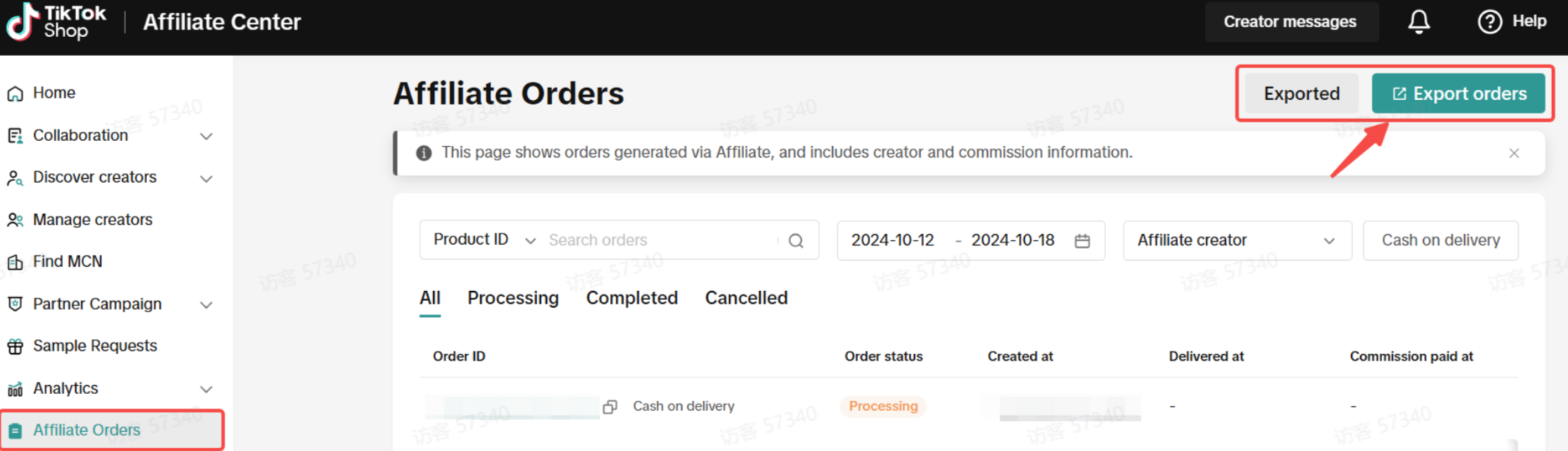Click the notification bell icon
The height and width of the screenshot is (451, 1568).
(1419, 22)
